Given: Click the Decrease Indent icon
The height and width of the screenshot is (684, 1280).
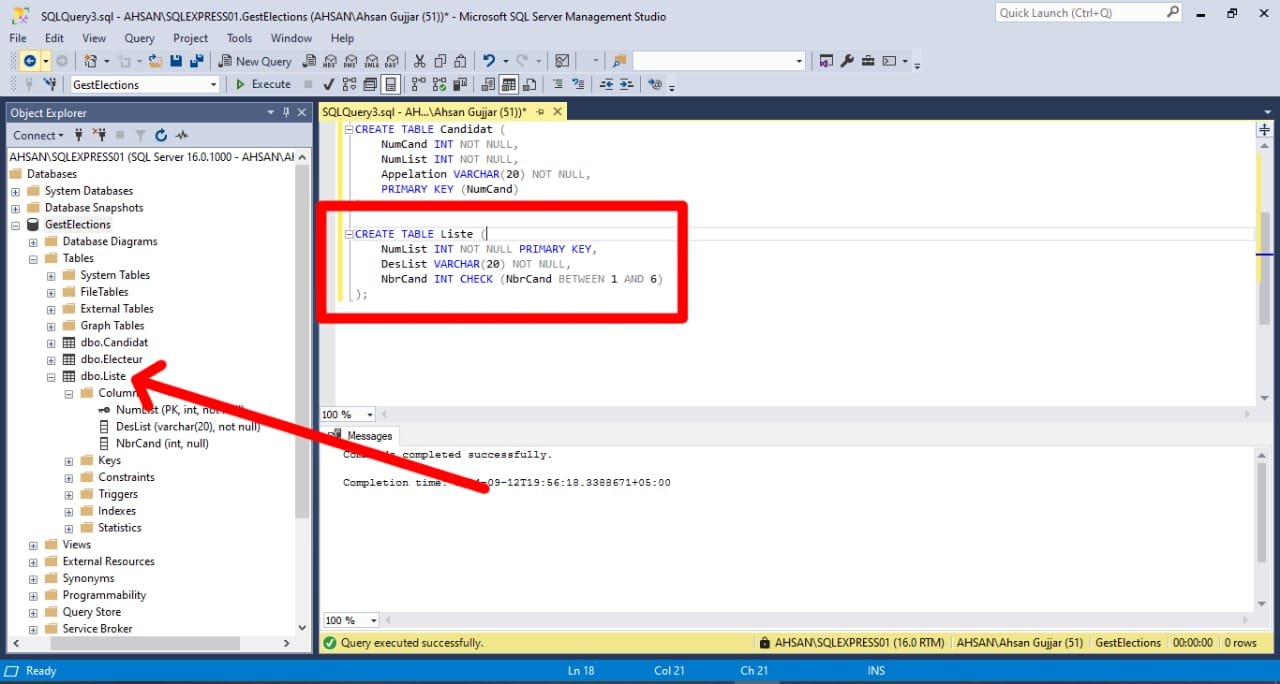Looking at the screenshot, I should (x=607, y=84).
